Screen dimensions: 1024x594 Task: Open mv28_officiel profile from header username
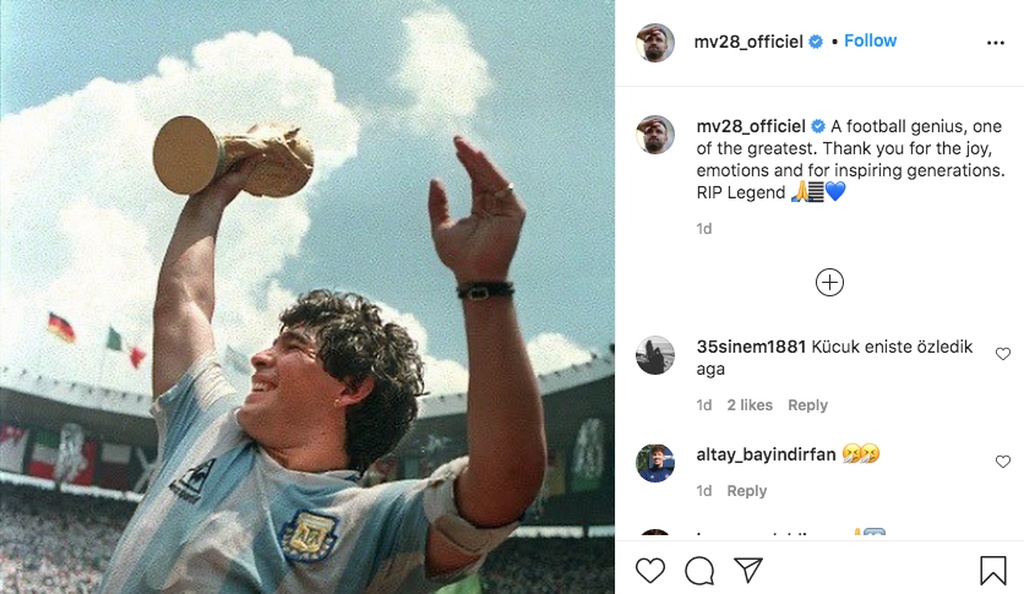[749, 42]
